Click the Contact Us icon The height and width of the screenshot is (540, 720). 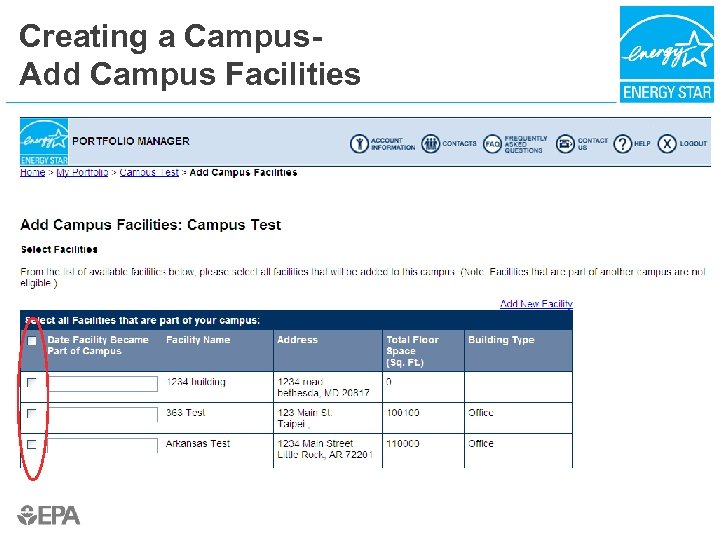565,144
